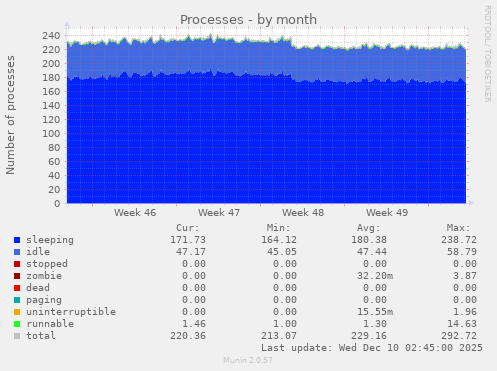The height and width of the screenshot is (371, 497).
Task: Click idle average value 47.44
Action: pos(372,252)
